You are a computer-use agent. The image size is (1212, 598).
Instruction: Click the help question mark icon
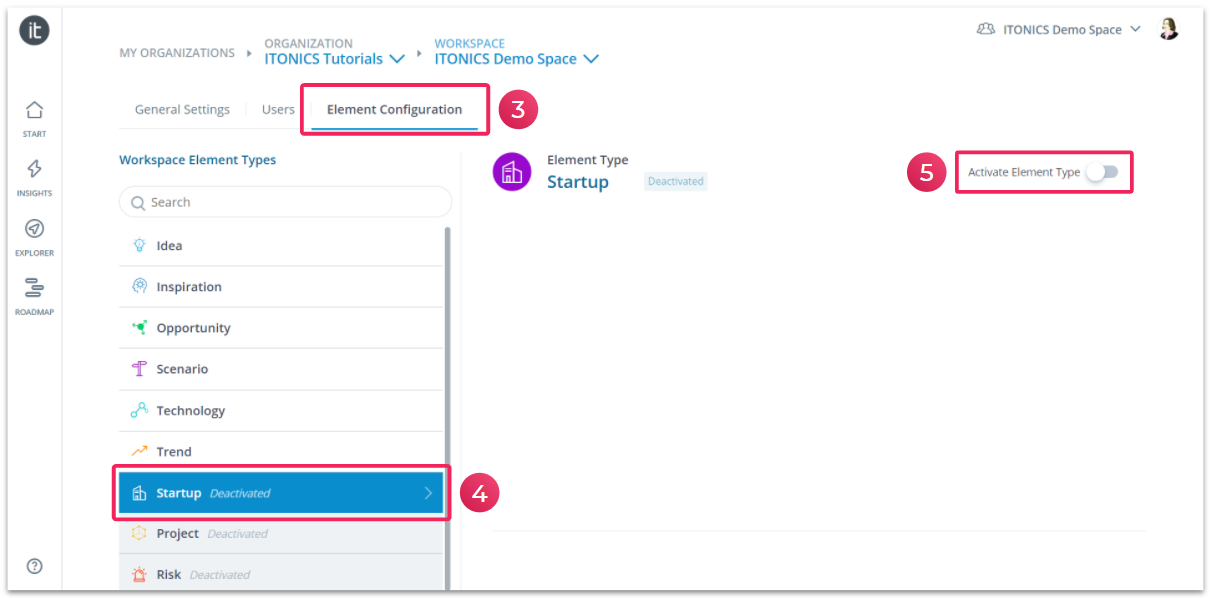34,566
